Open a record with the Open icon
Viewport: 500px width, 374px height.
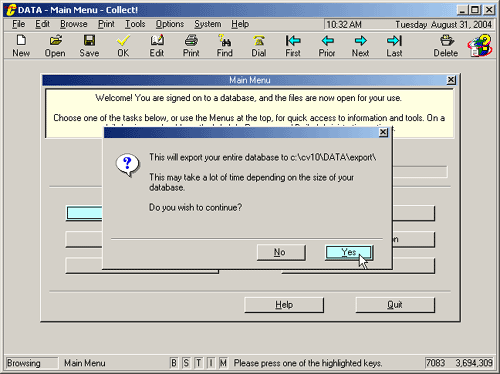[x=55, y=41]
